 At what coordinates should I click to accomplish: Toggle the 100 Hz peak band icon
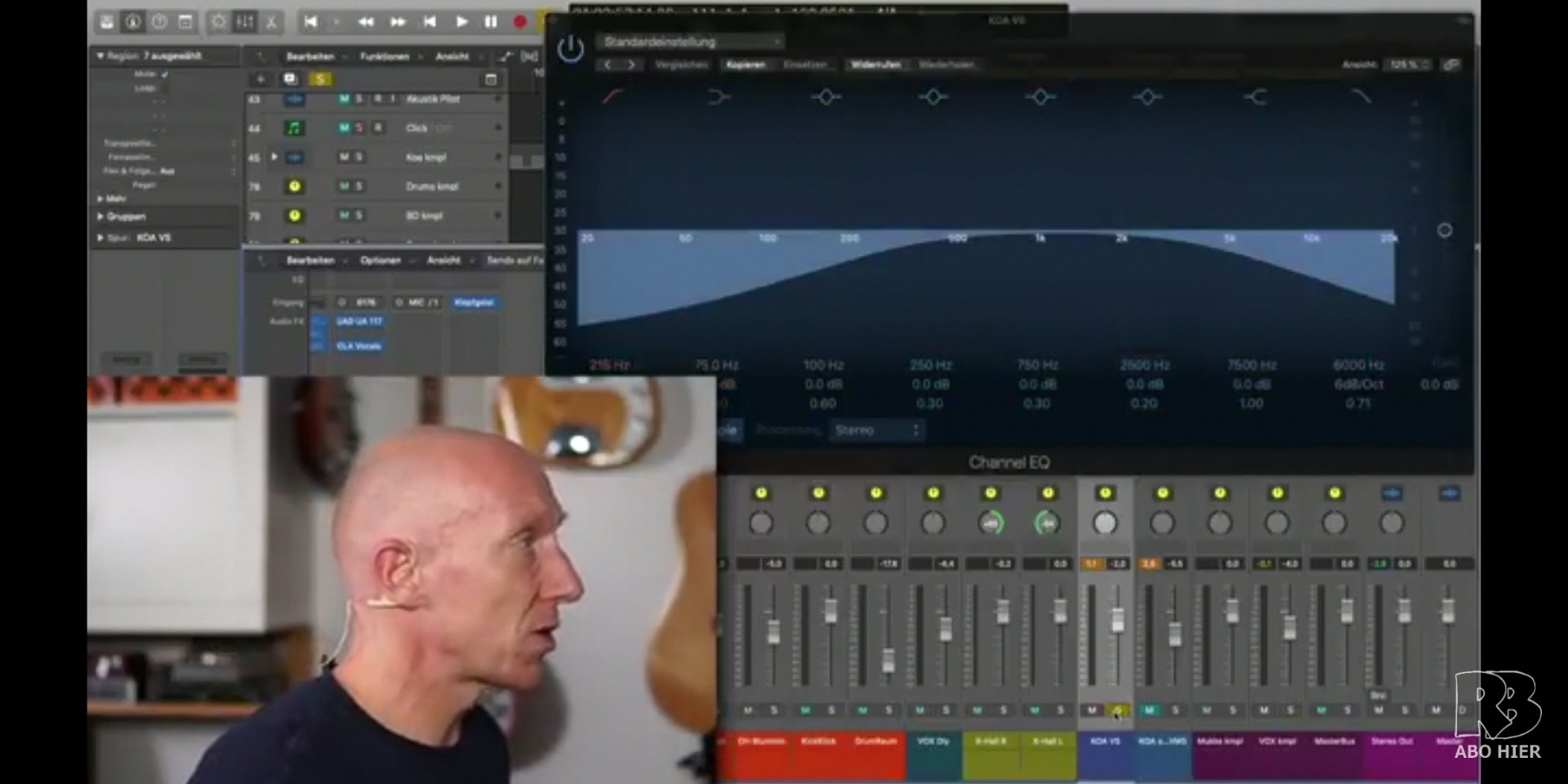point(826,97)
